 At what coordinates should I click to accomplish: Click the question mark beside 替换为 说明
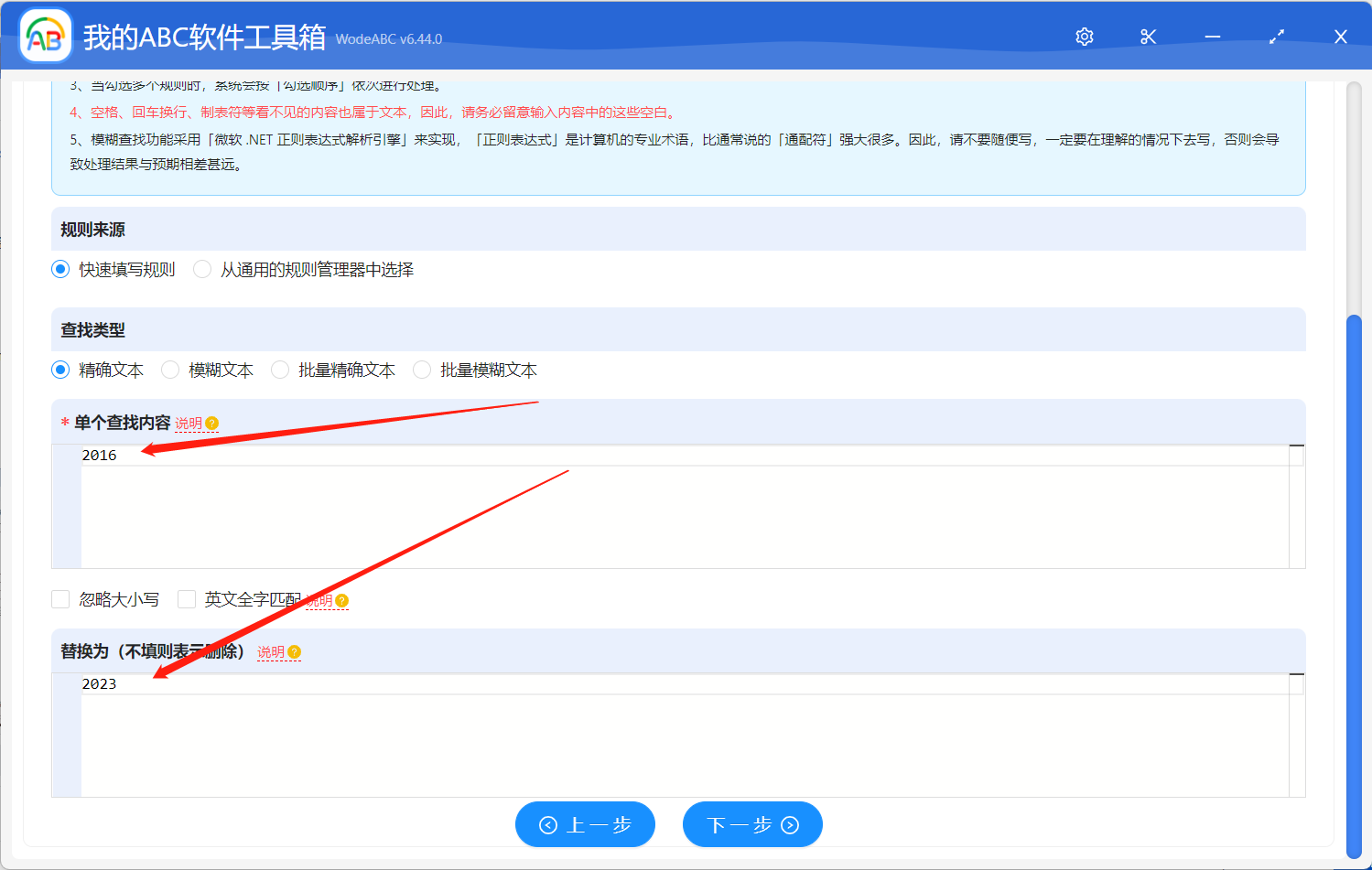pos(295,652)
